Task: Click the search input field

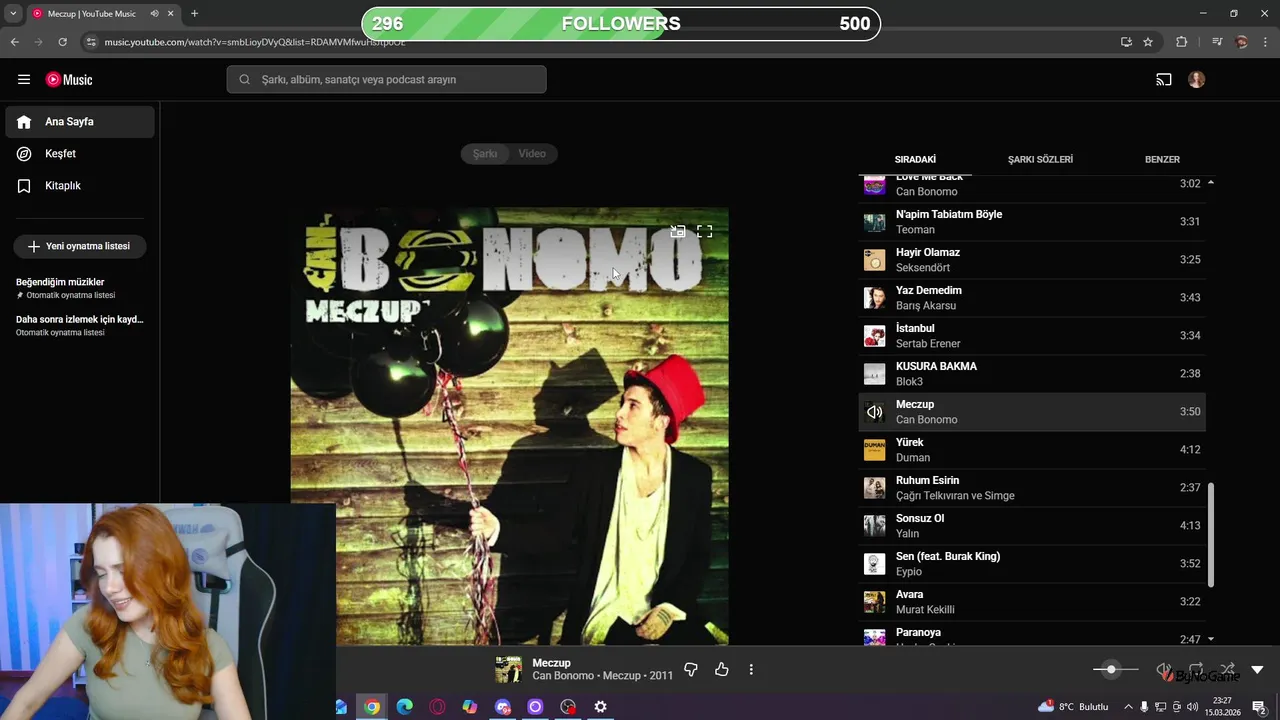Action: point(386,80)
